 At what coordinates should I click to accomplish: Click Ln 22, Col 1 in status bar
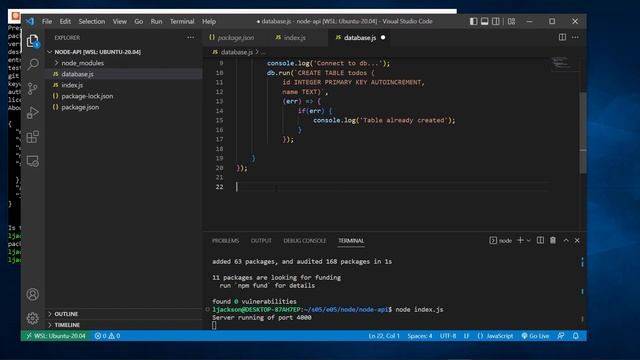384,336
